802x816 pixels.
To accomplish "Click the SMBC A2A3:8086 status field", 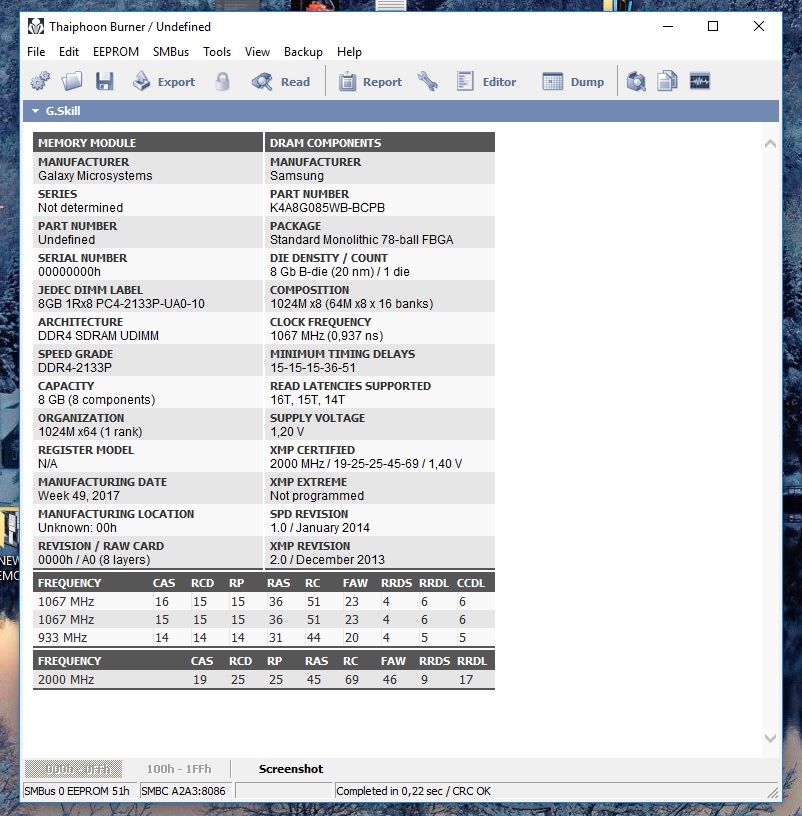I will coord(186,791).
